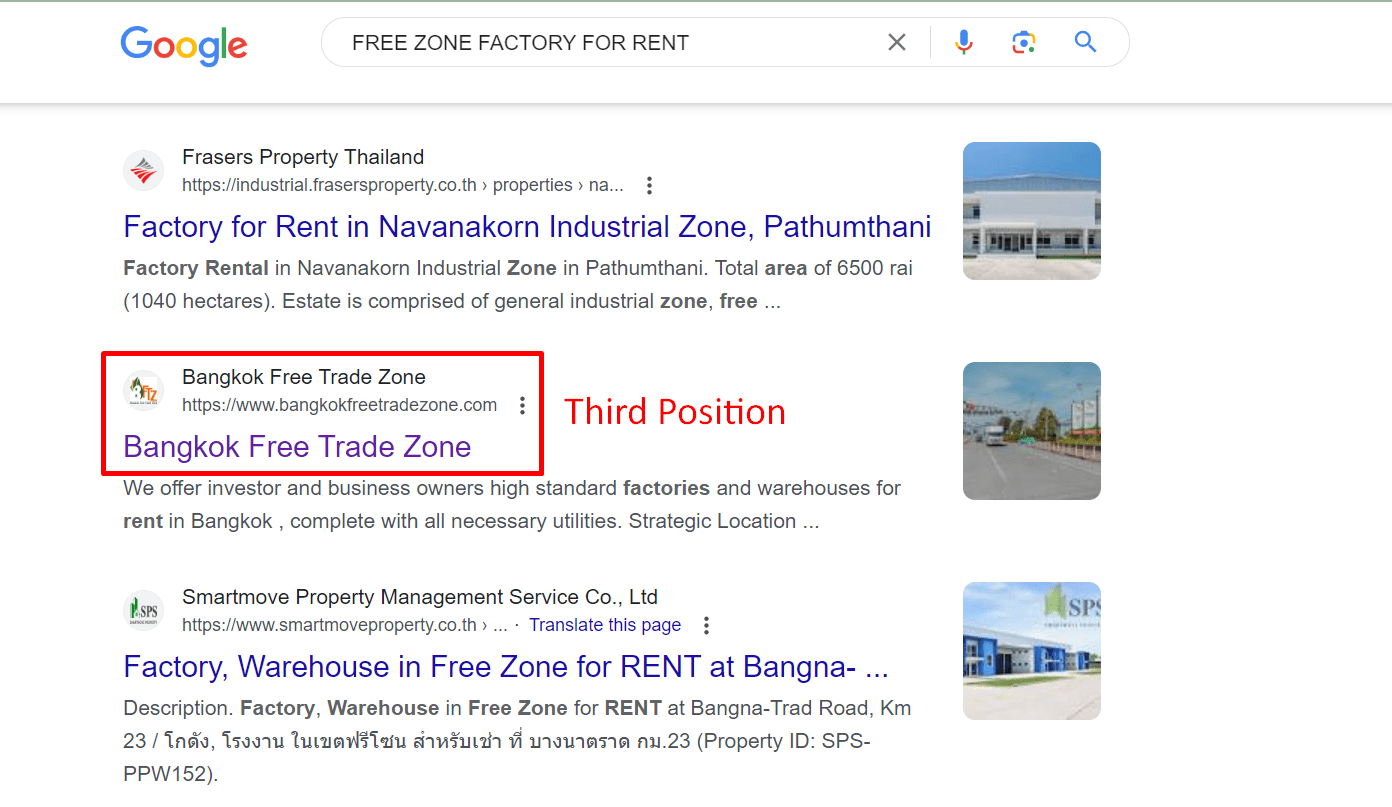
Task: Click Translate this page link
Action: pyautogui.click(x=605, y=625)
